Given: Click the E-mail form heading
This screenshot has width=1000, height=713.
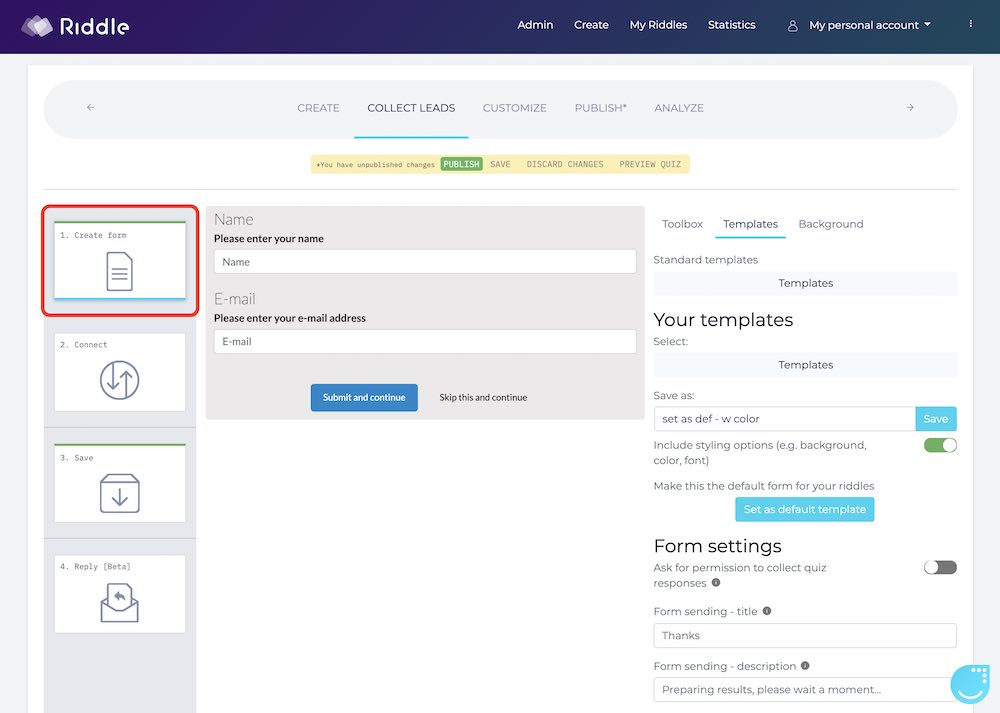Looking at the screenshot, I should point(235,299).
